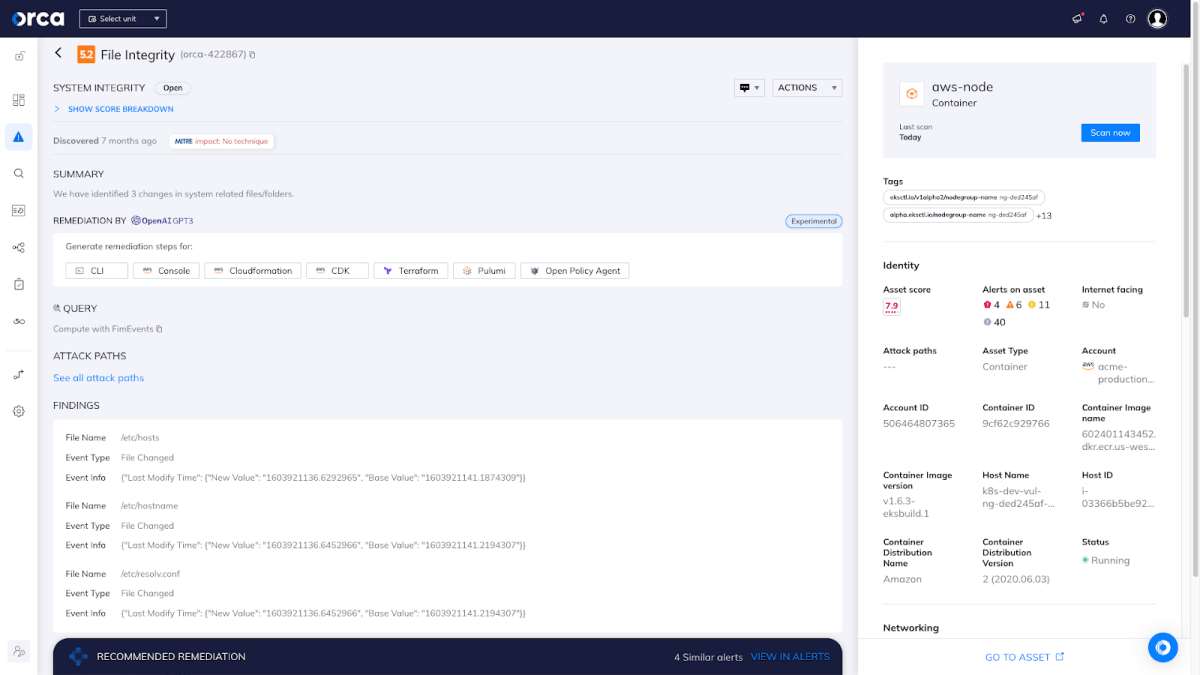Click the Recommended Remediation diamond icon
Screen dimensions: 1200x675
(x=78, y=656)
